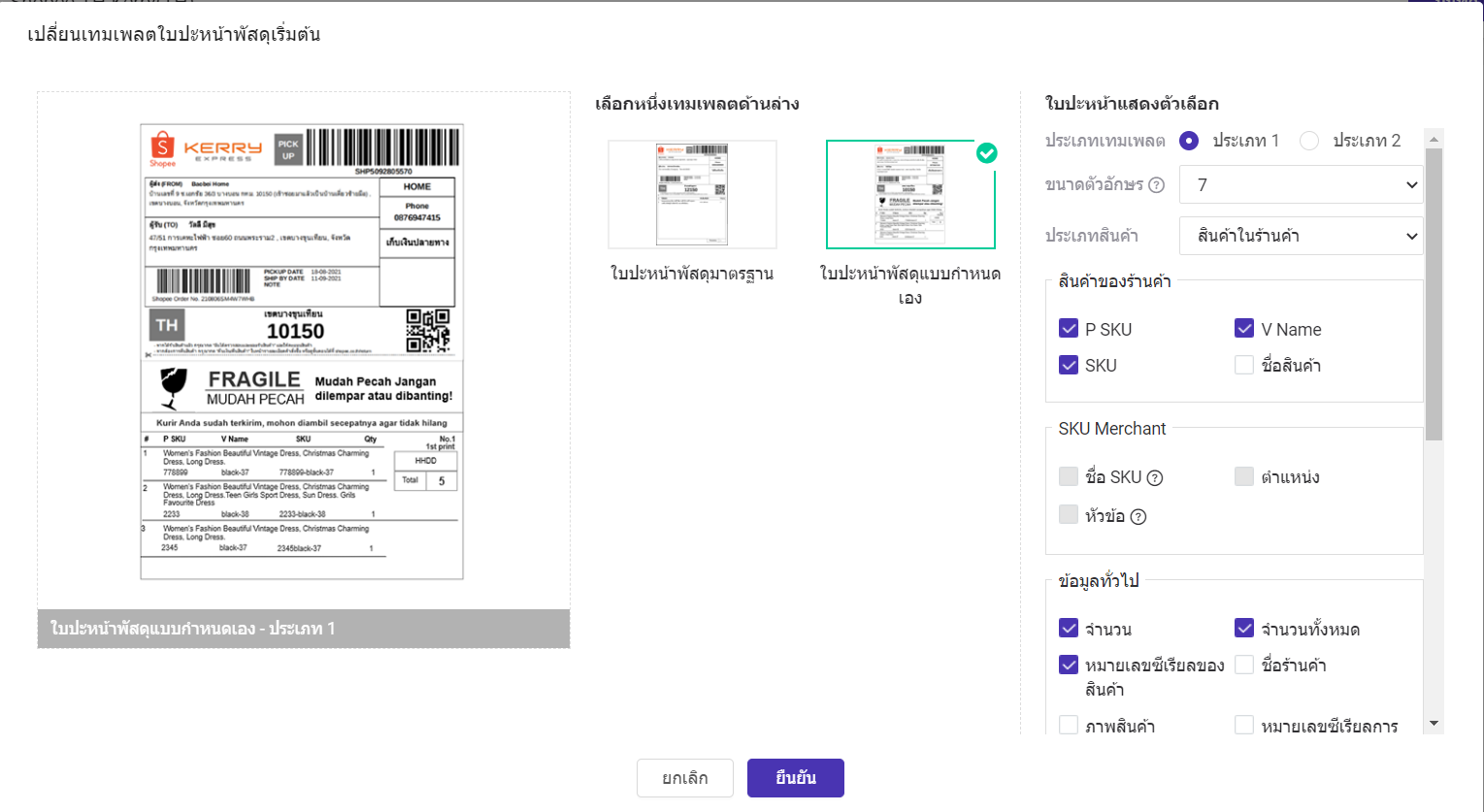Click help icon beside ชื่อ SKU

click(1155, 477)
